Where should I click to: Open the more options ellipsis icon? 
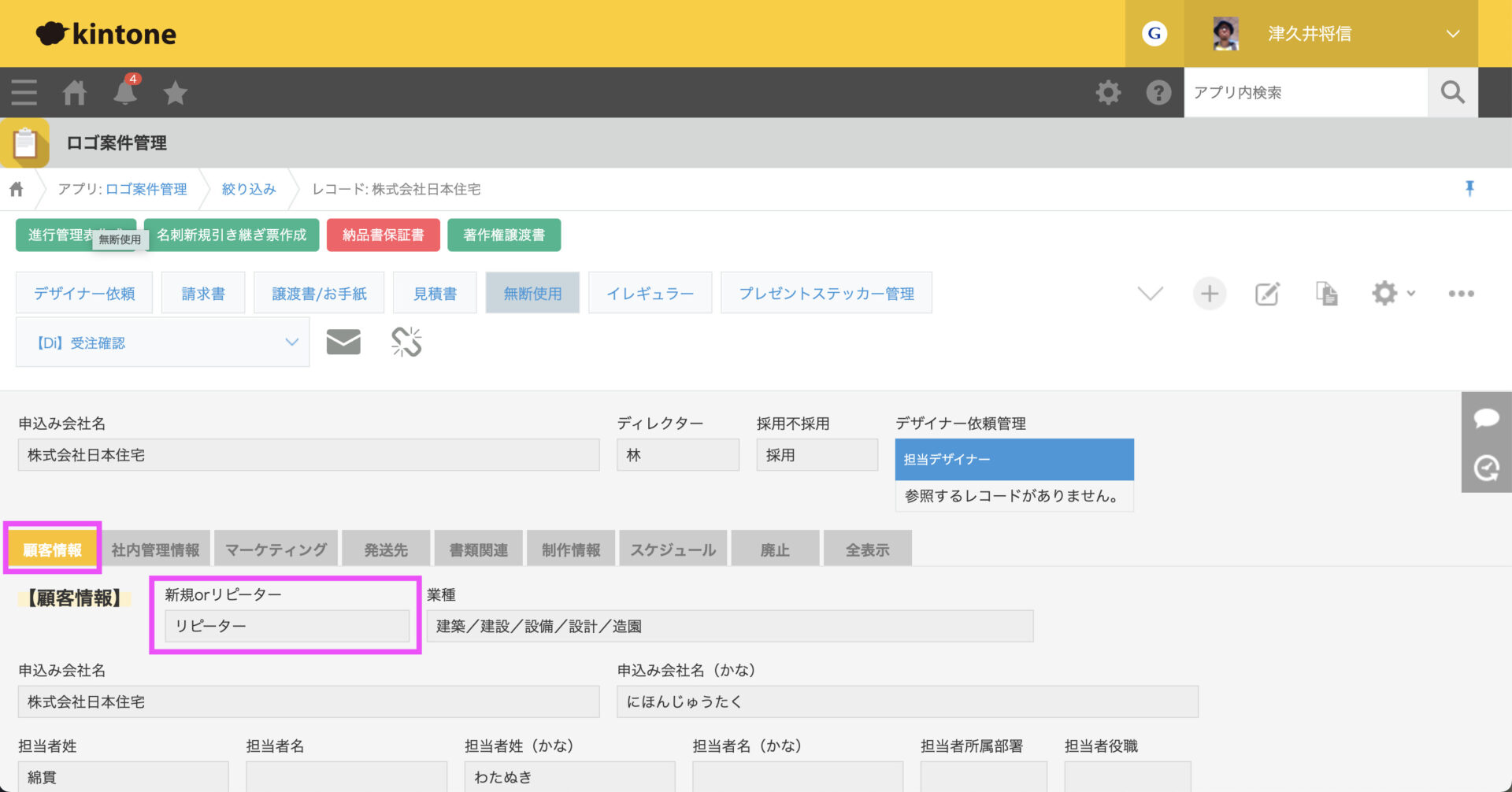coord(1462,294)
